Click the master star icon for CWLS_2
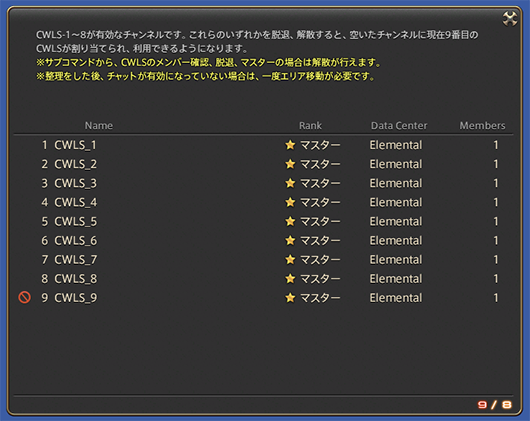 pos(290,164)
